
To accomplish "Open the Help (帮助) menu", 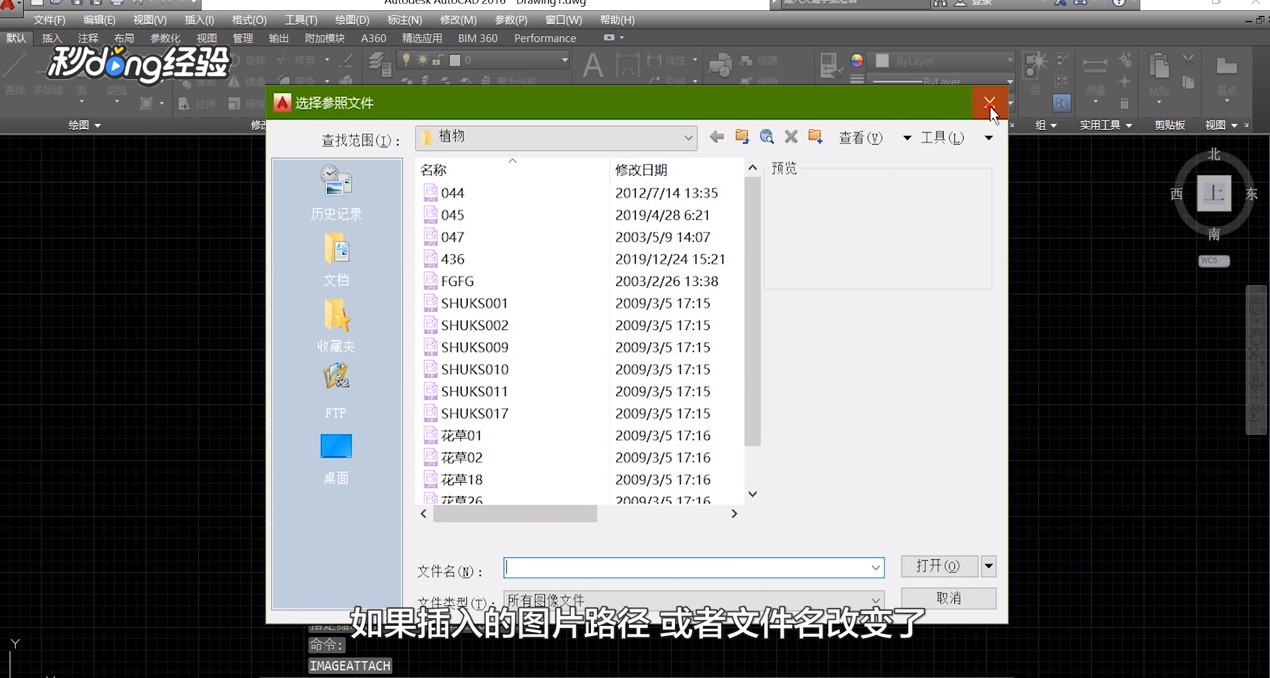I will (x=617, y=20).
